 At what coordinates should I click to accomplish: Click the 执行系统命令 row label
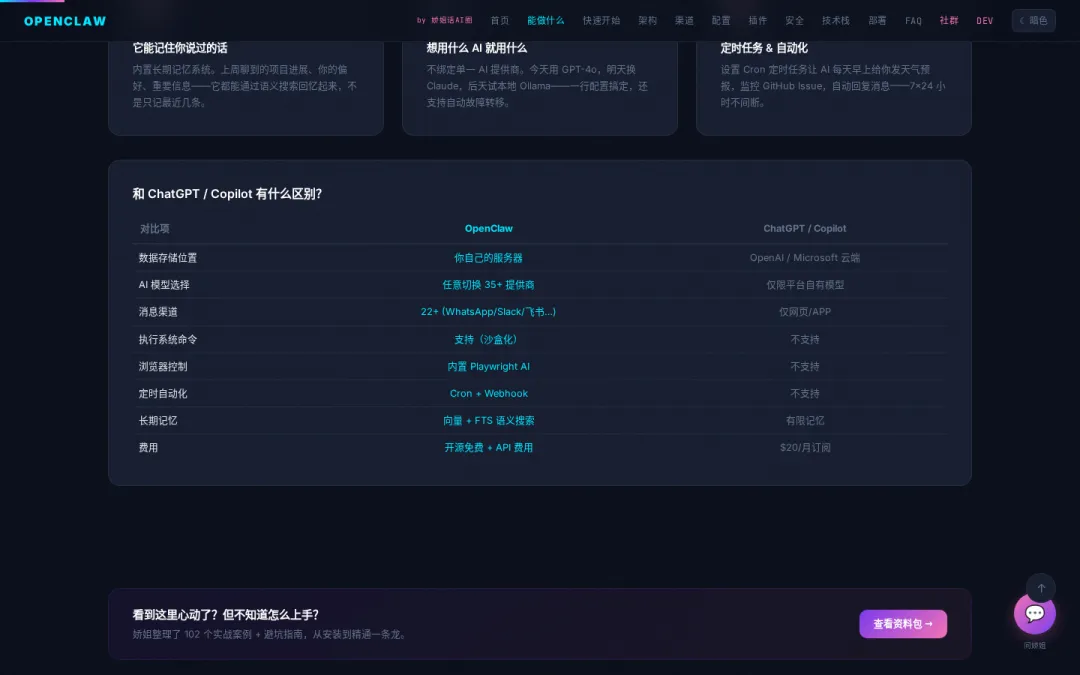167,340
